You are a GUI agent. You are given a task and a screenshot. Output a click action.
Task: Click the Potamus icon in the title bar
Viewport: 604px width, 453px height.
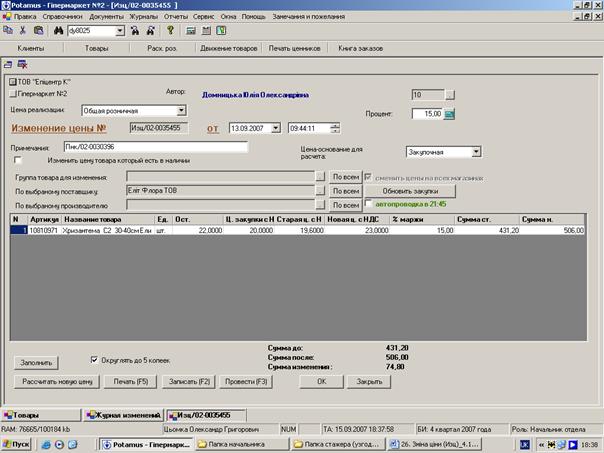[5, 5]
